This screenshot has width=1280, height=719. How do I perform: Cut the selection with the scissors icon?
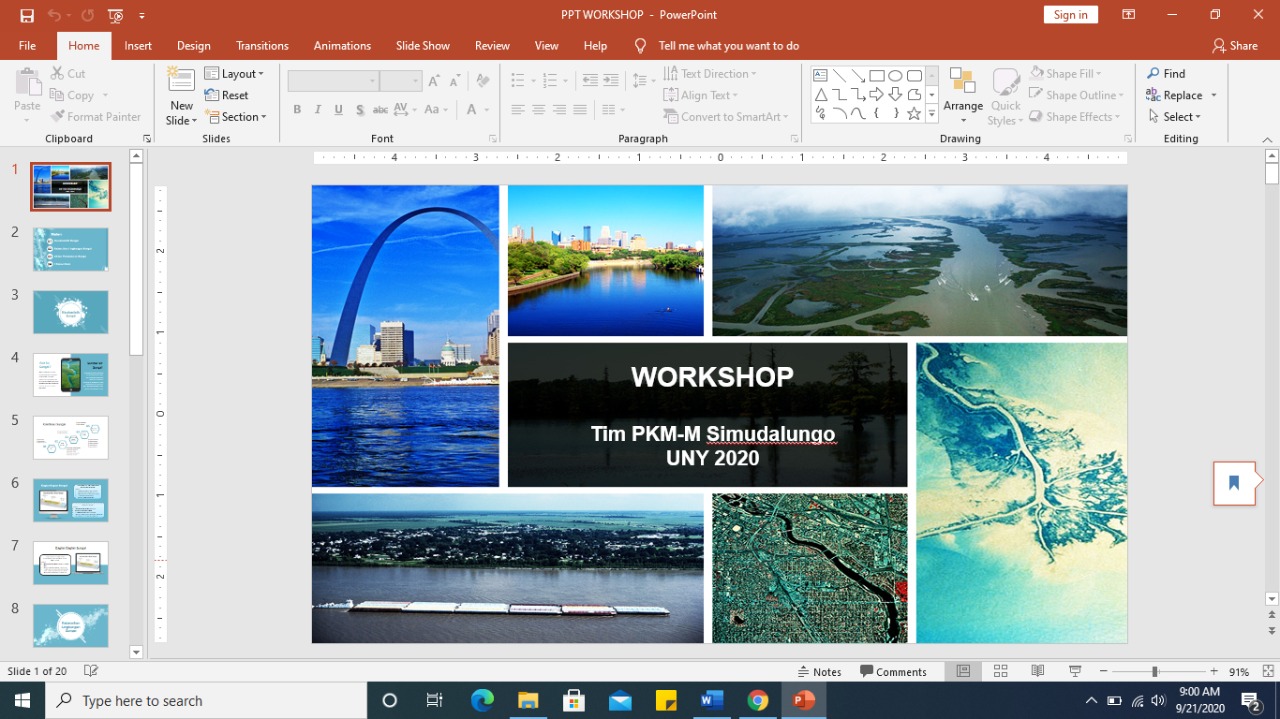point(67,74)
